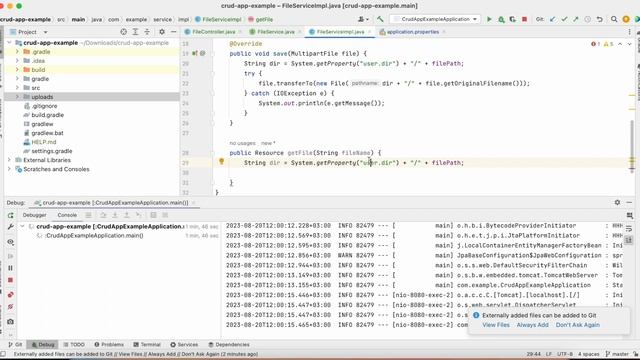The image size is (640, 360).
Task: Collapse crud-app-example debug thread tree
Action: [x=22, y=226]
